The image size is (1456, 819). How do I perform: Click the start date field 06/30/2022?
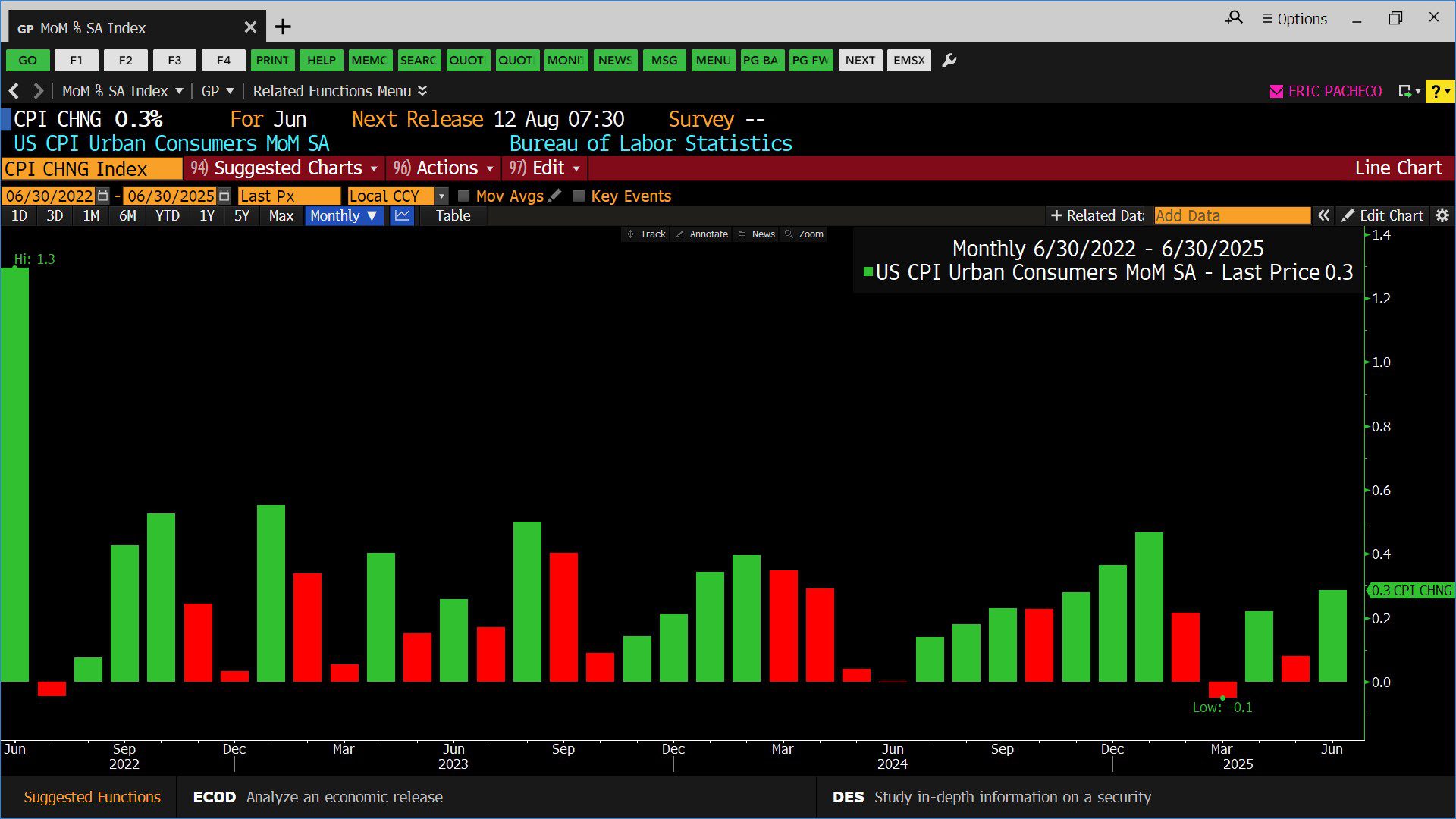[49, 196]
